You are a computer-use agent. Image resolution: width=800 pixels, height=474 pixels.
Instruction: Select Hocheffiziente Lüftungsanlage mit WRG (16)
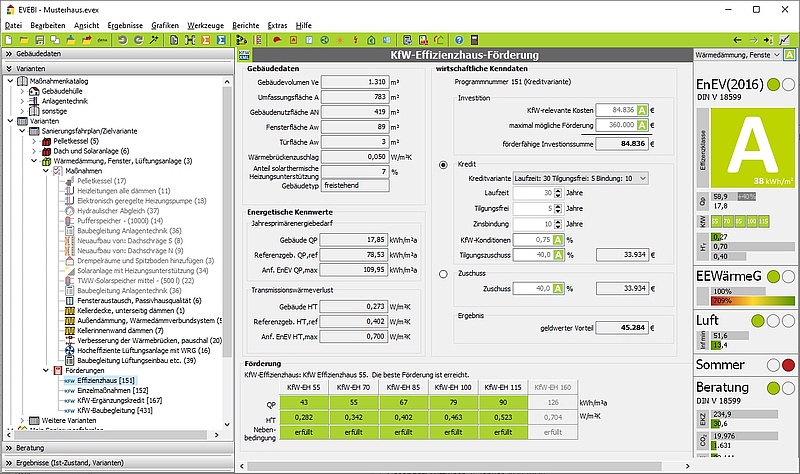[143, 351]
